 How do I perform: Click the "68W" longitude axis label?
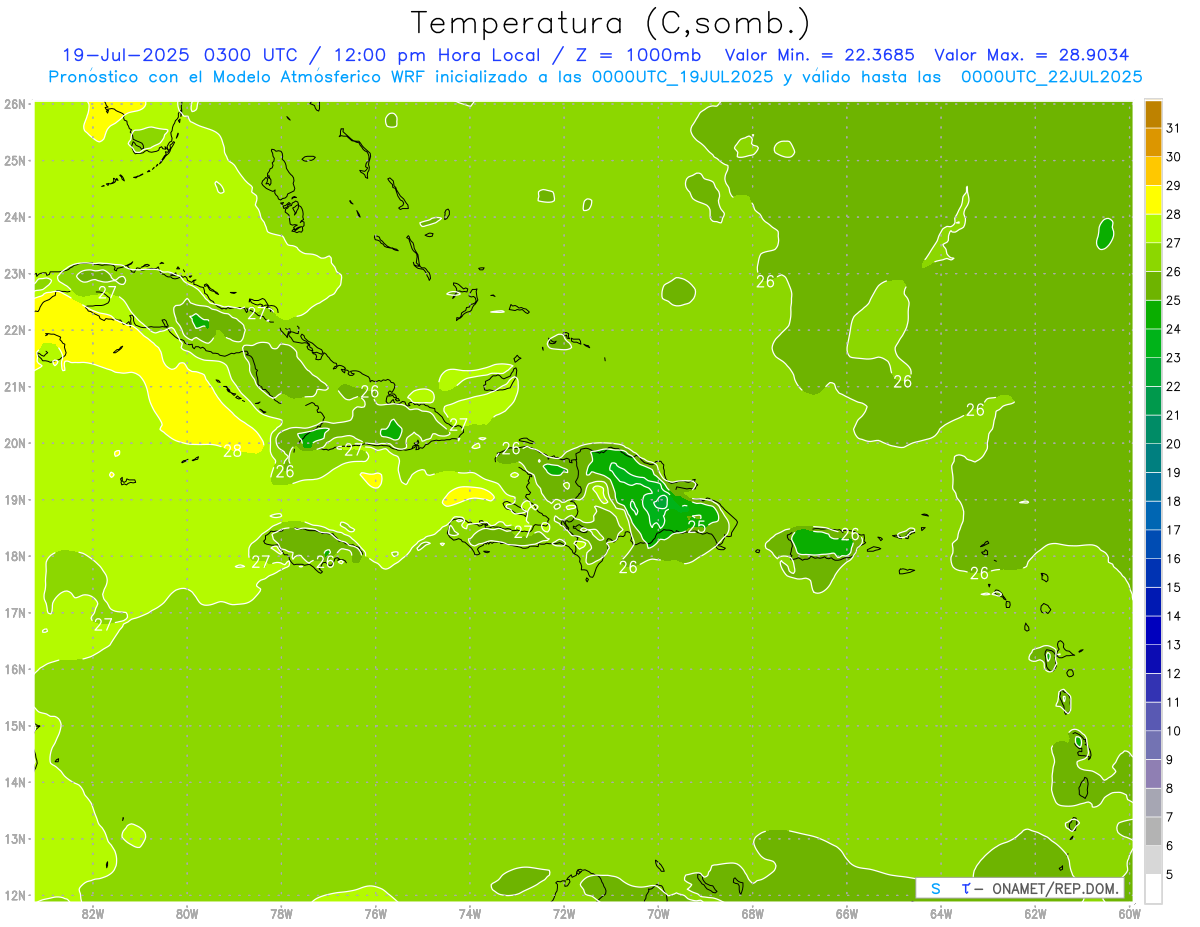pos(753,913)
